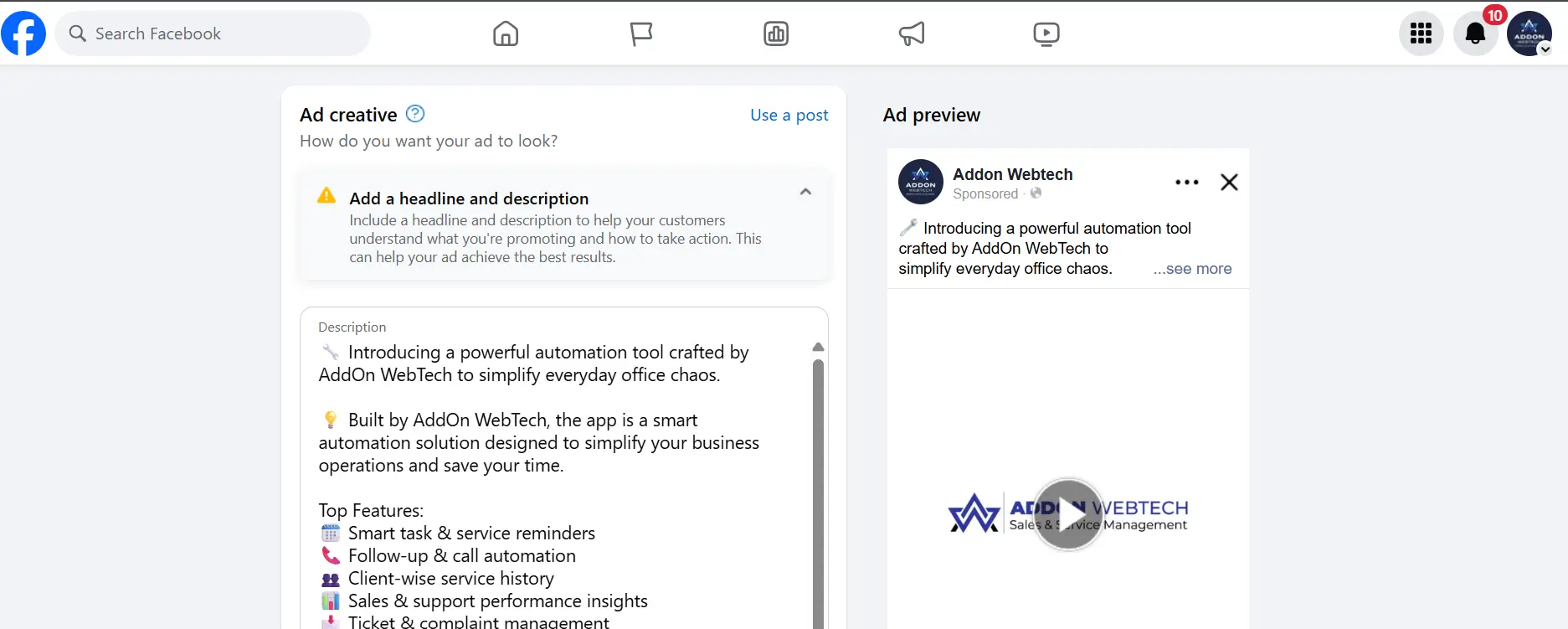Click the Addon Webtech avatar in the preview
The height and width of the screenshot is (629, 1568).
tap(921, 182)
